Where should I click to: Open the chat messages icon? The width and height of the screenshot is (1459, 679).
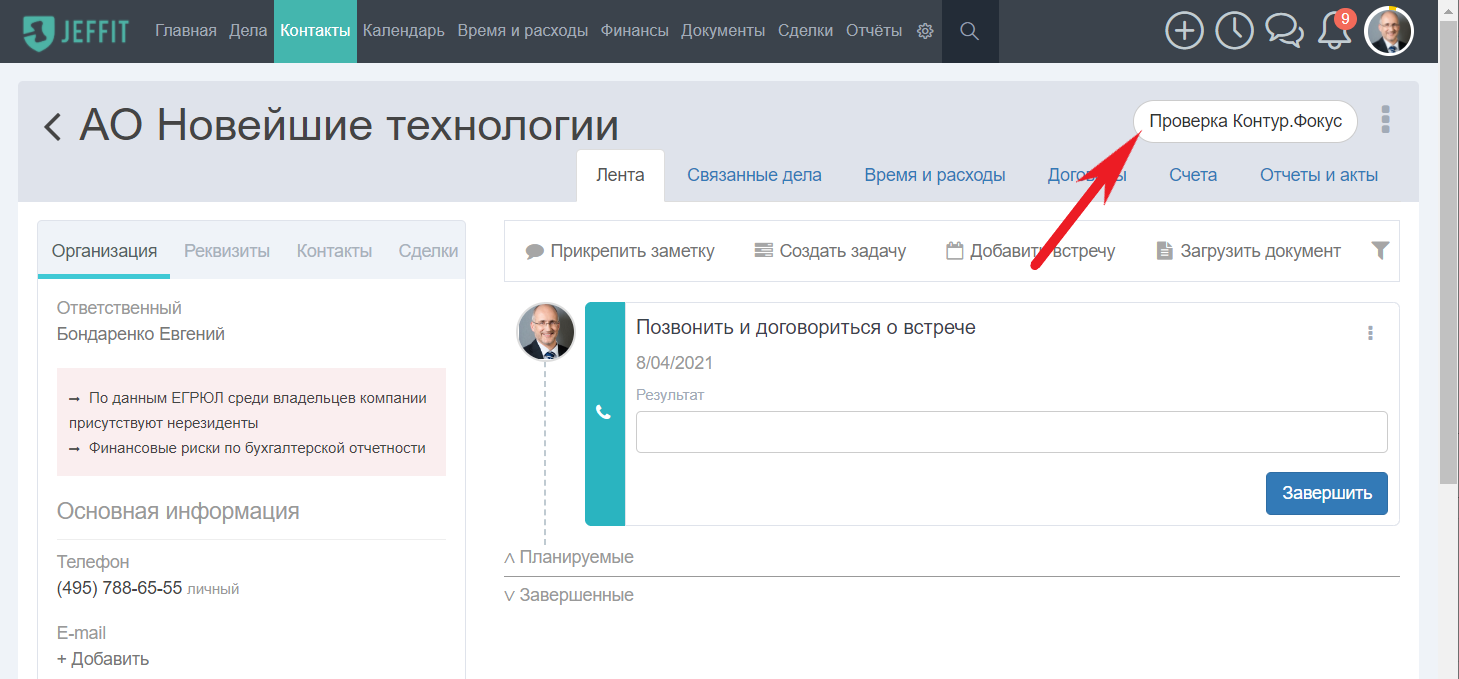coord(1284,30)
